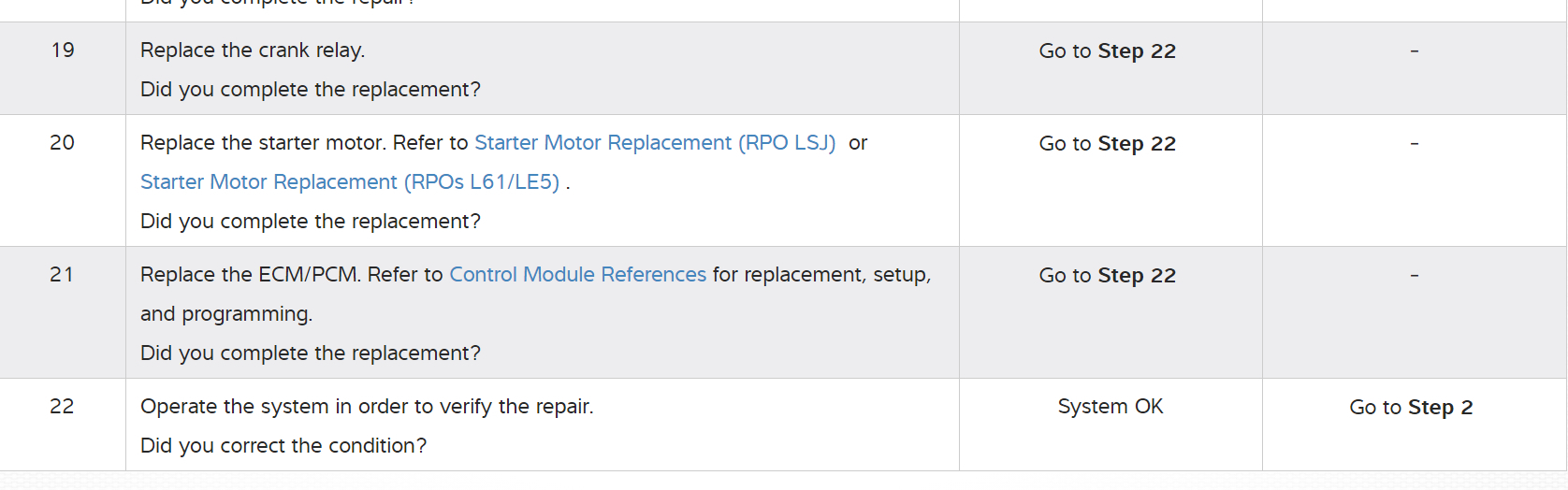The height and width of the screenshot is (490, 1568).
Task: Select step number 22 cell
Action: click(63, 407)
